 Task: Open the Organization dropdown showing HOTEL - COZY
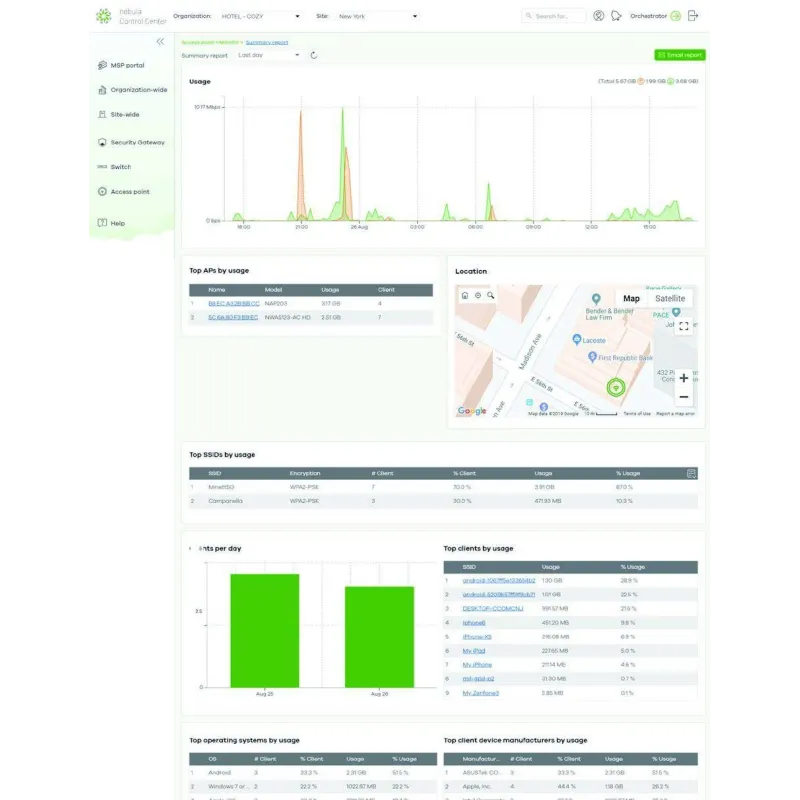[256, 16]
